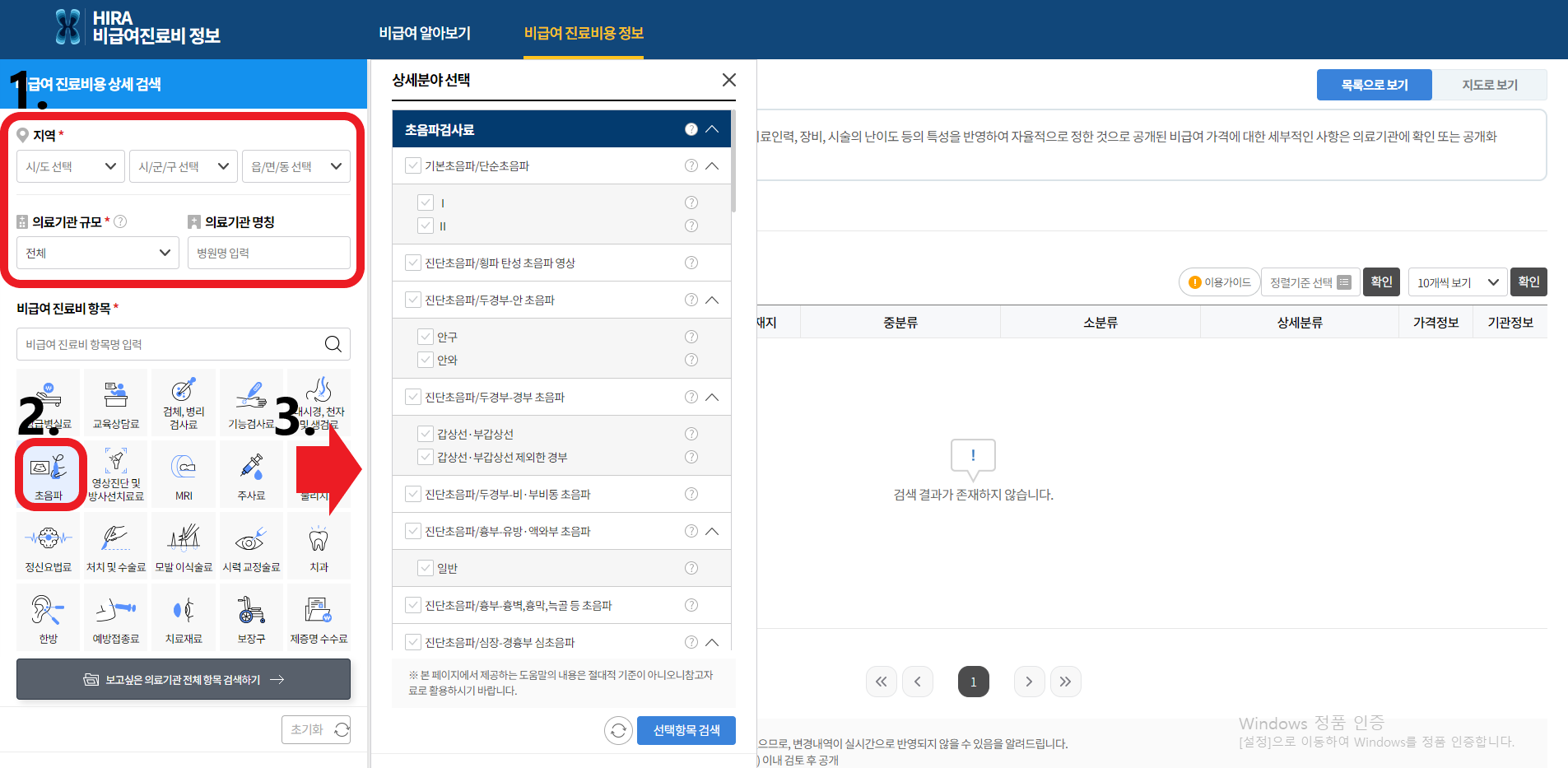1568x768 pixels.
Task: Collapse the 기본초음파/단순초음파 group chevron
Action: coord(713,165)
